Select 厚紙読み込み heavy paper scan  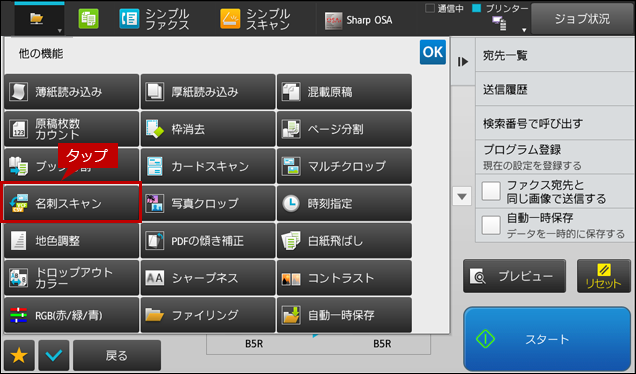[x=208, y=92]
